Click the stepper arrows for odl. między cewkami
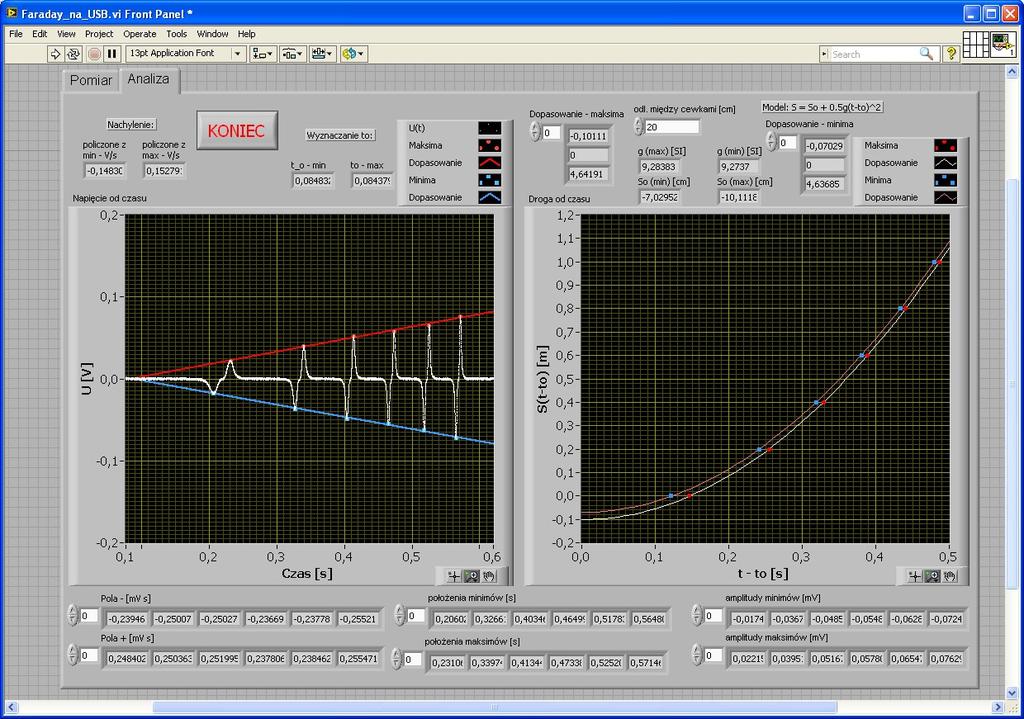Image resolution: width=1024 pixels, height=719 pixels. click(x=638, y=127)
